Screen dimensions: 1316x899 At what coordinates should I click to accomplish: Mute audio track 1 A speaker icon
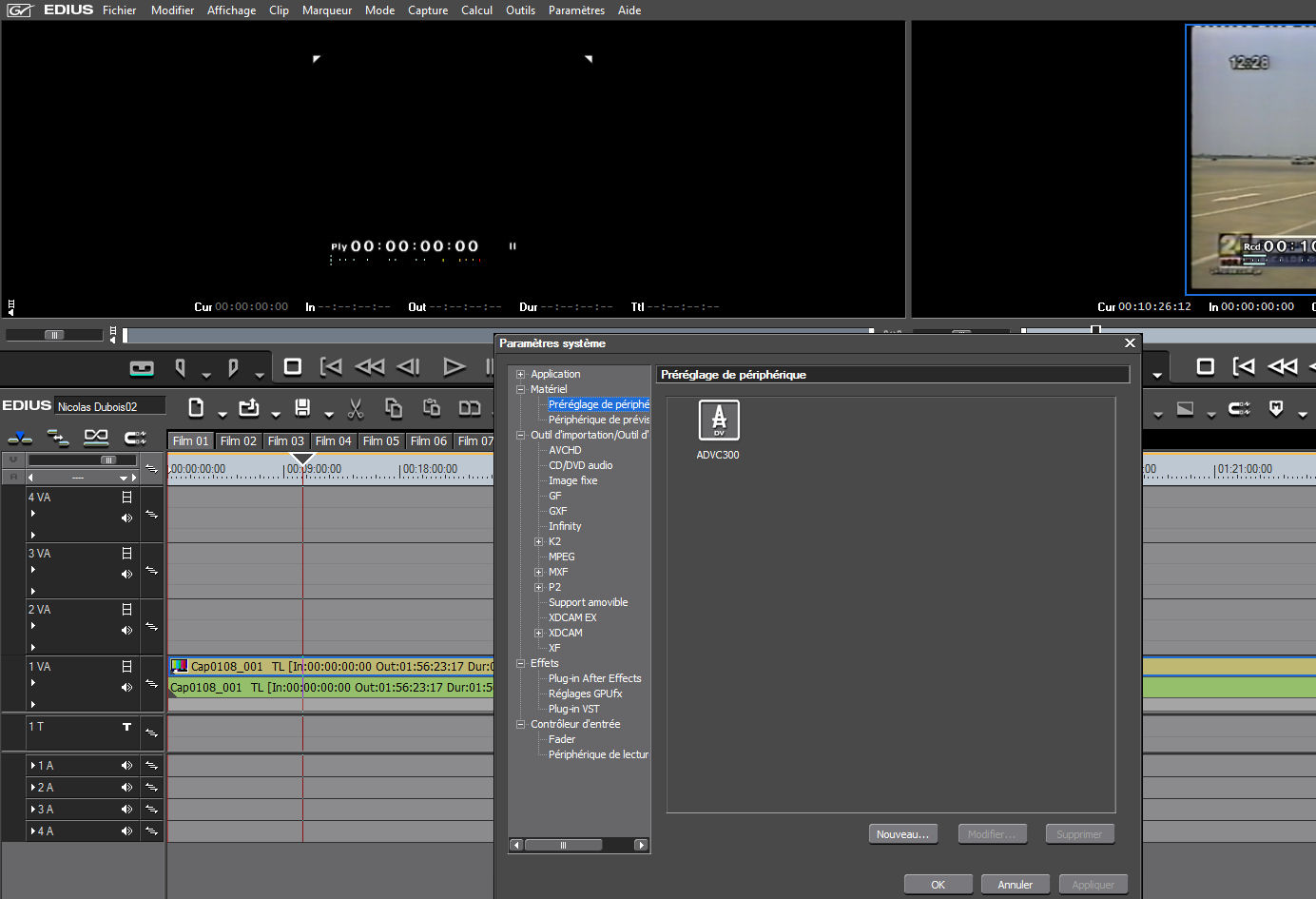pyautogui.click(x=126, y=766)
